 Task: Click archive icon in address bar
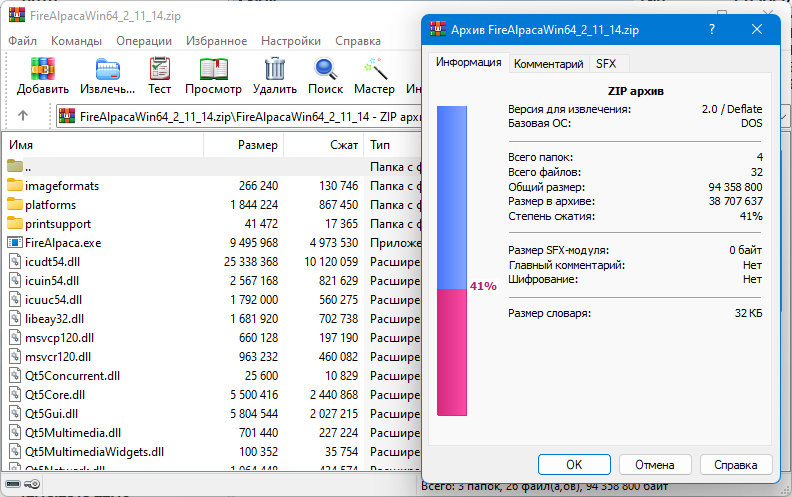67,116
